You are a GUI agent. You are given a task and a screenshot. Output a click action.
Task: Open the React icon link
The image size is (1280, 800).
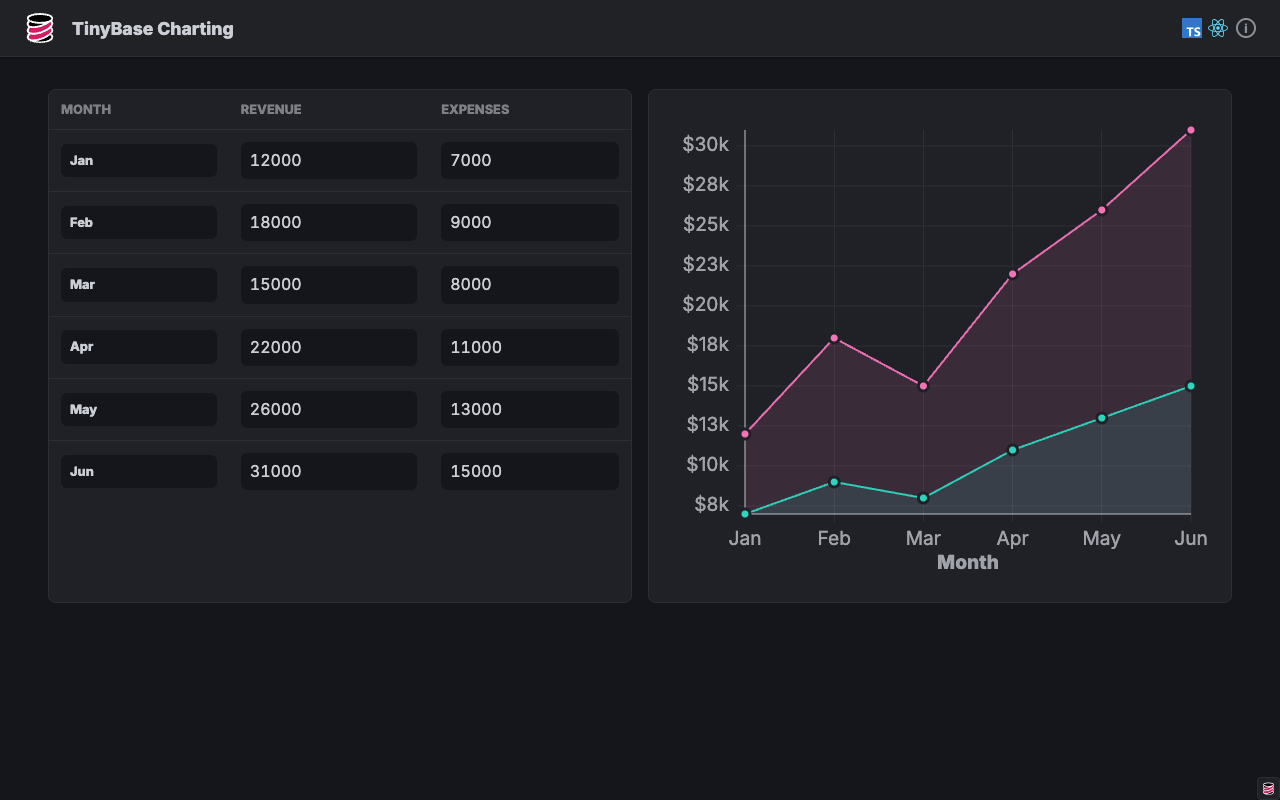(1218, 29)
